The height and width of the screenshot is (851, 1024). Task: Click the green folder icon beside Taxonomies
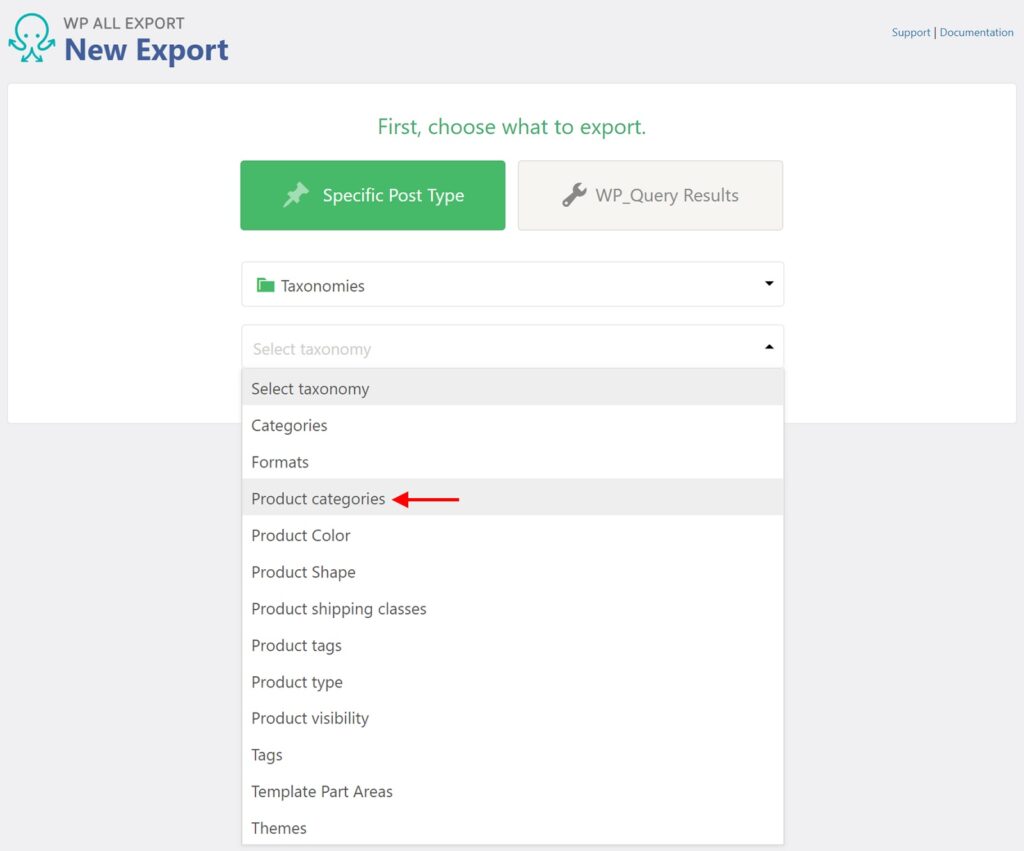(265, 284)
